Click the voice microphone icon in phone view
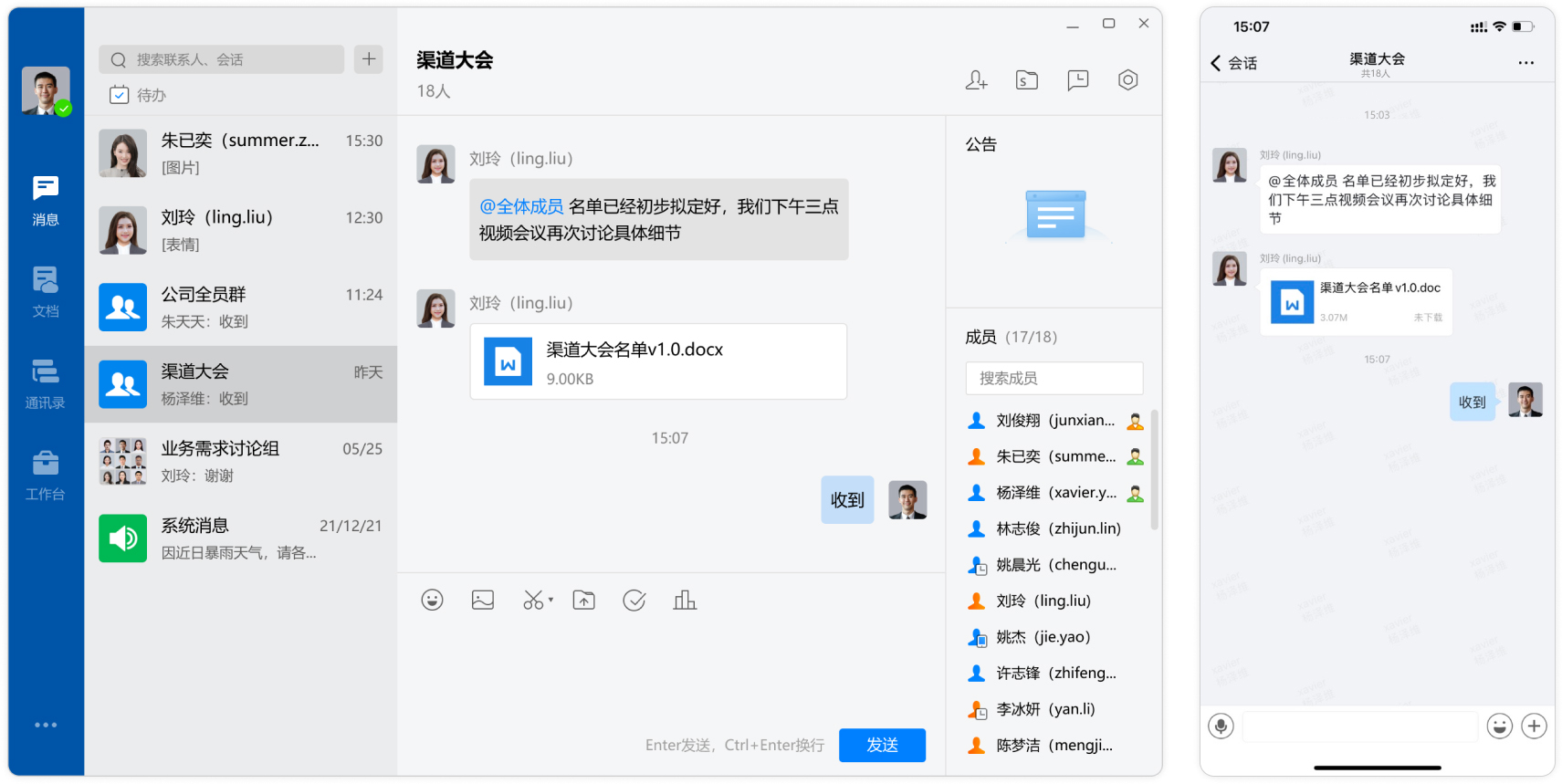Viewport: 1562px width, 784px height. coord(1221,726)
